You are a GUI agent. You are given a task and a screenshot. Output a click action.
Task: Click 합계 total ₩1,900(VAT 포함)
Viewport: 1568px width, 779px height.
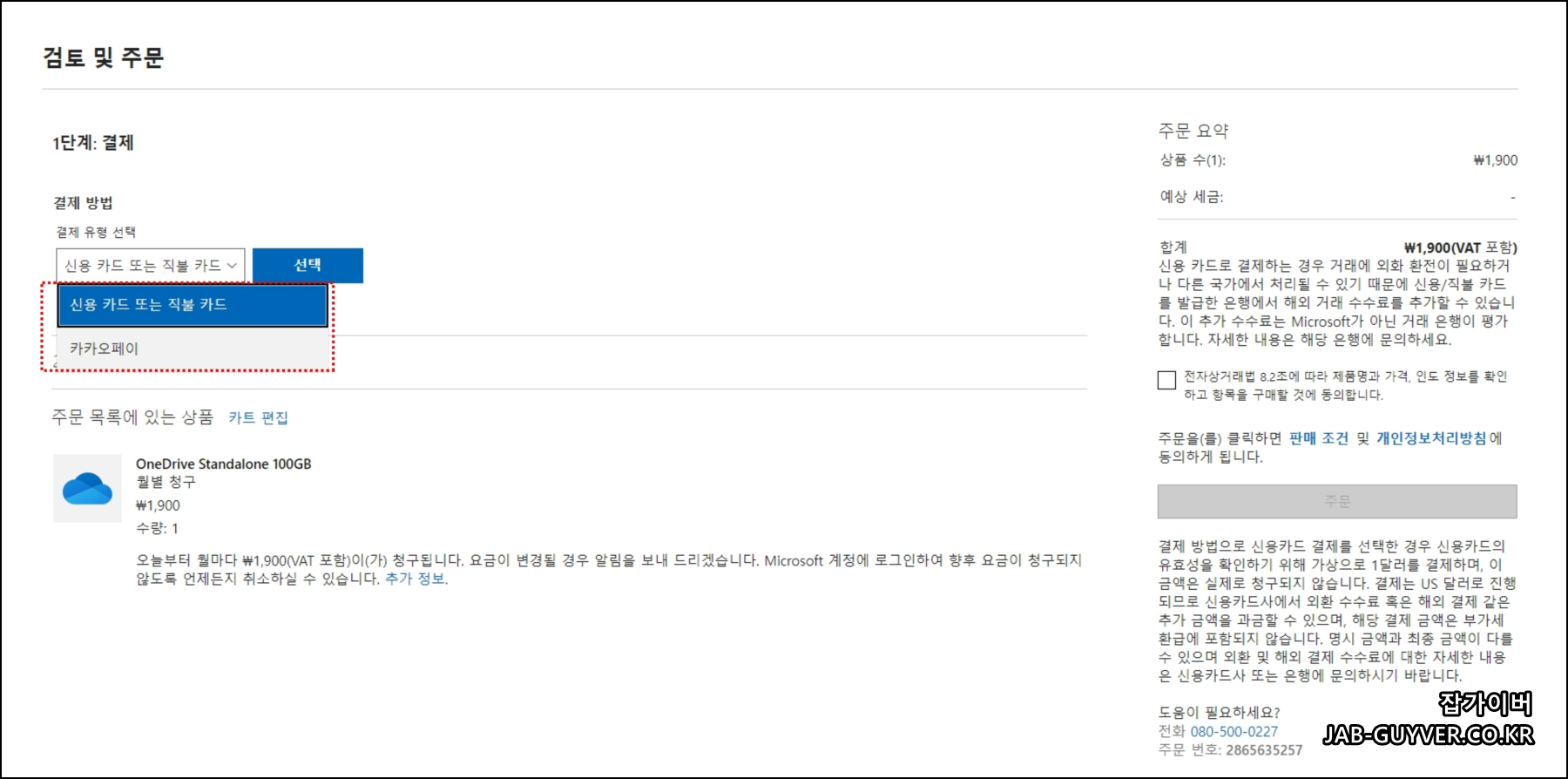tap(1461, 247)
